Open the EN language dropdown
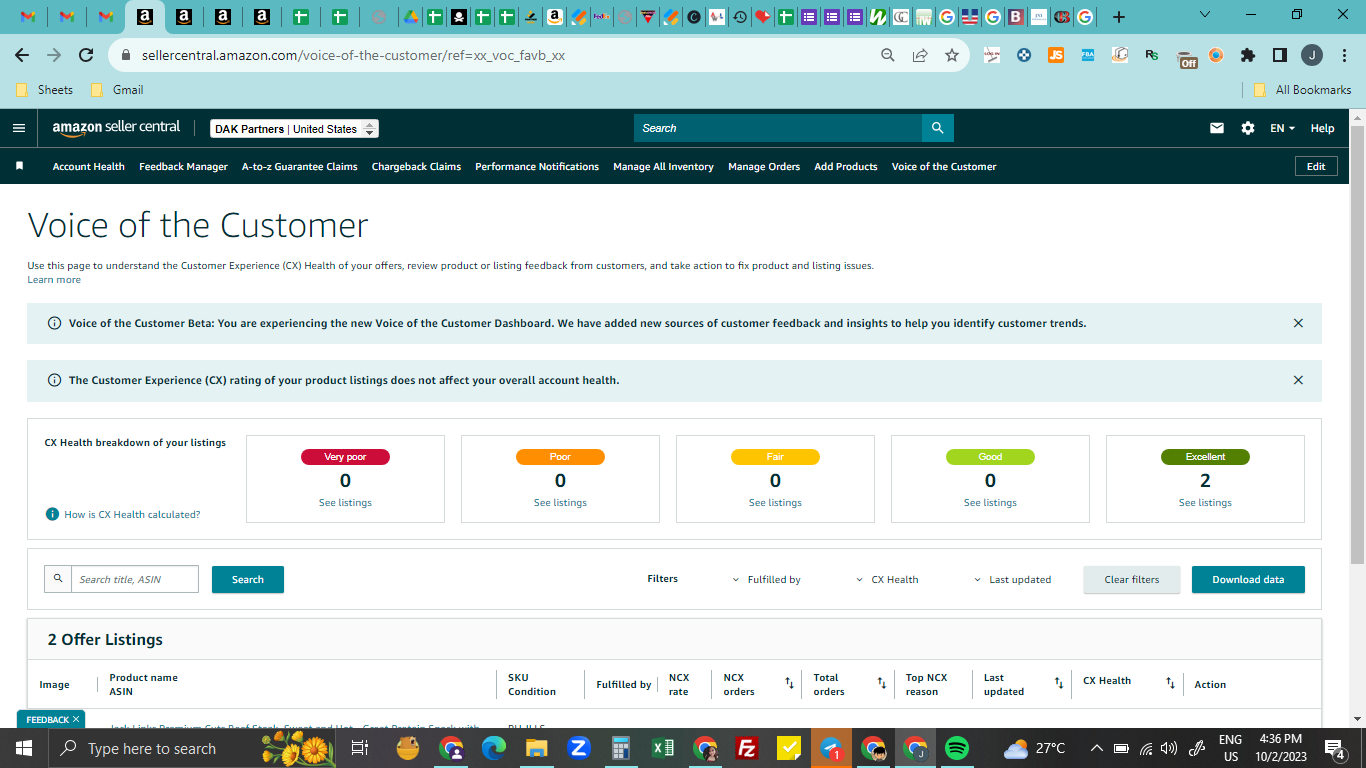 click(x=1282, y=128)
